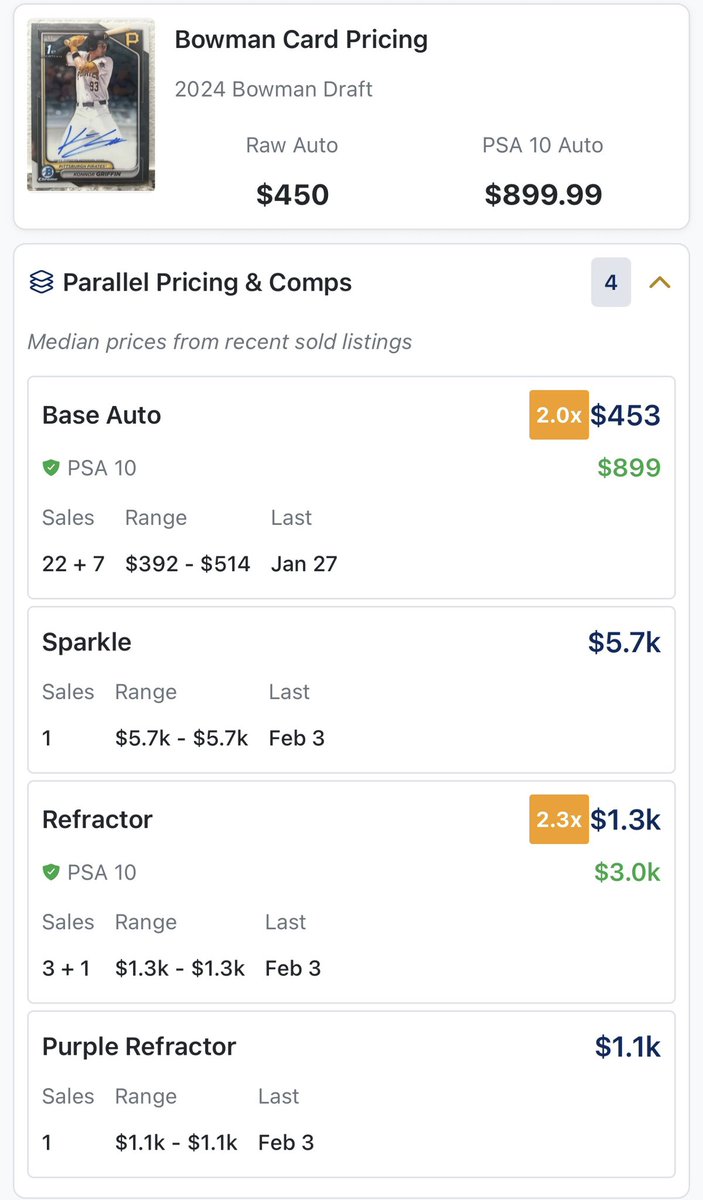Click the green PSA 10 shield in Refractor

[x=51, y=872]
